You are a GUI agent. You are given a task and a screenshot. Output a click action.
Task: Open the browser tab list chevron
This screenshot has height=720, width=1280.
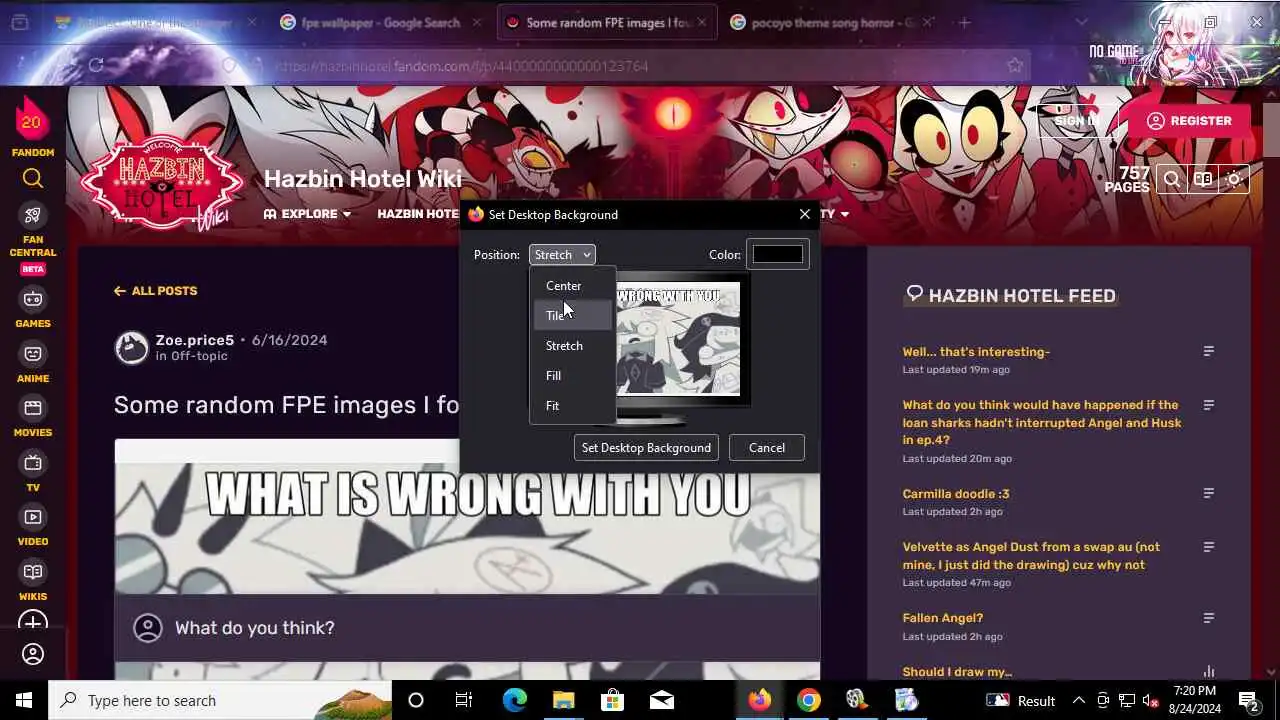1081,22
